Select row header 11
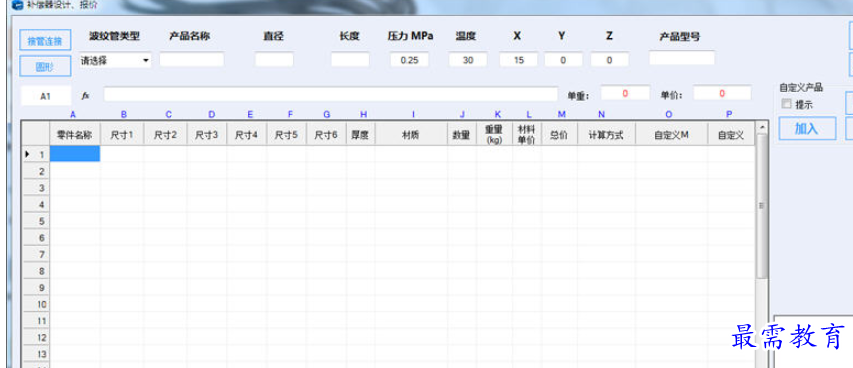Image resolution: width=853 pixels, height=368 pixels. [x=35, y=321]
